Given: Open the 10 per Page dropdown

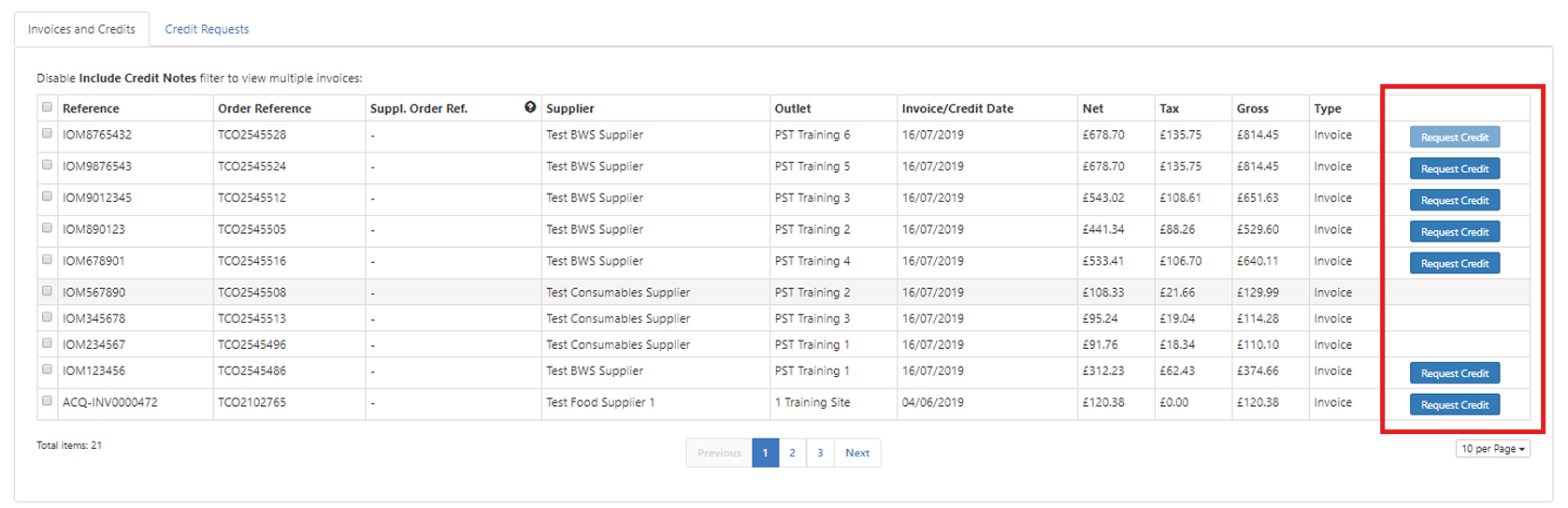Looking at the screenshot, I should (1492, 449).
